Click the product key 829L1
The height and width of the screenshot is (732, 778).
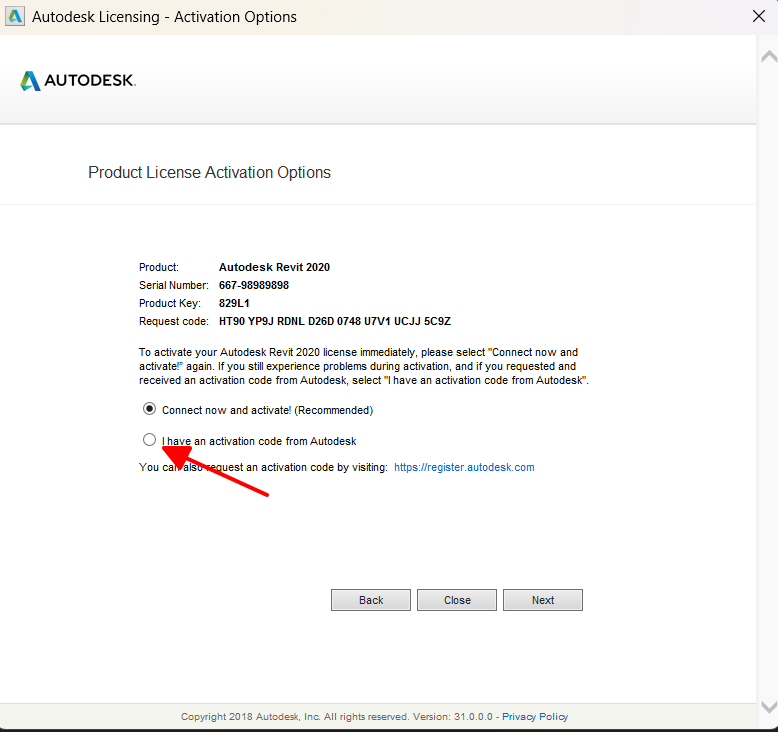point(234,303)
